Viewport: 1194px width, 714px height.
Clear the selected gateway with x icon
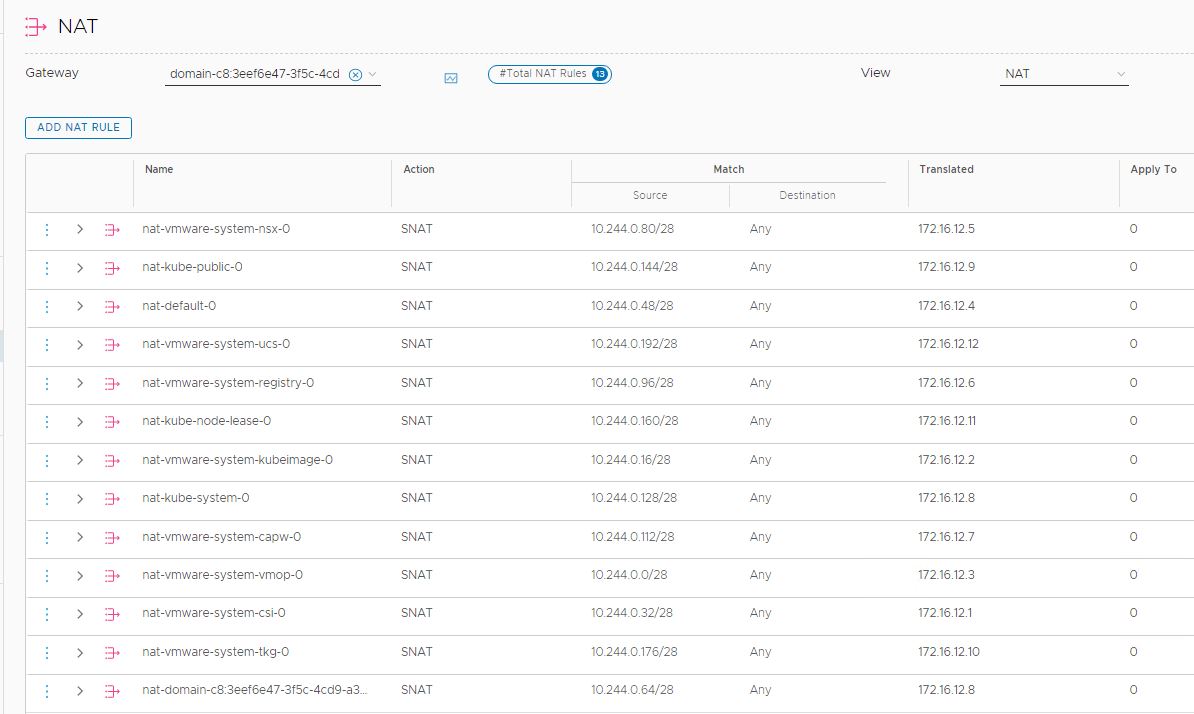click(355, 74)
